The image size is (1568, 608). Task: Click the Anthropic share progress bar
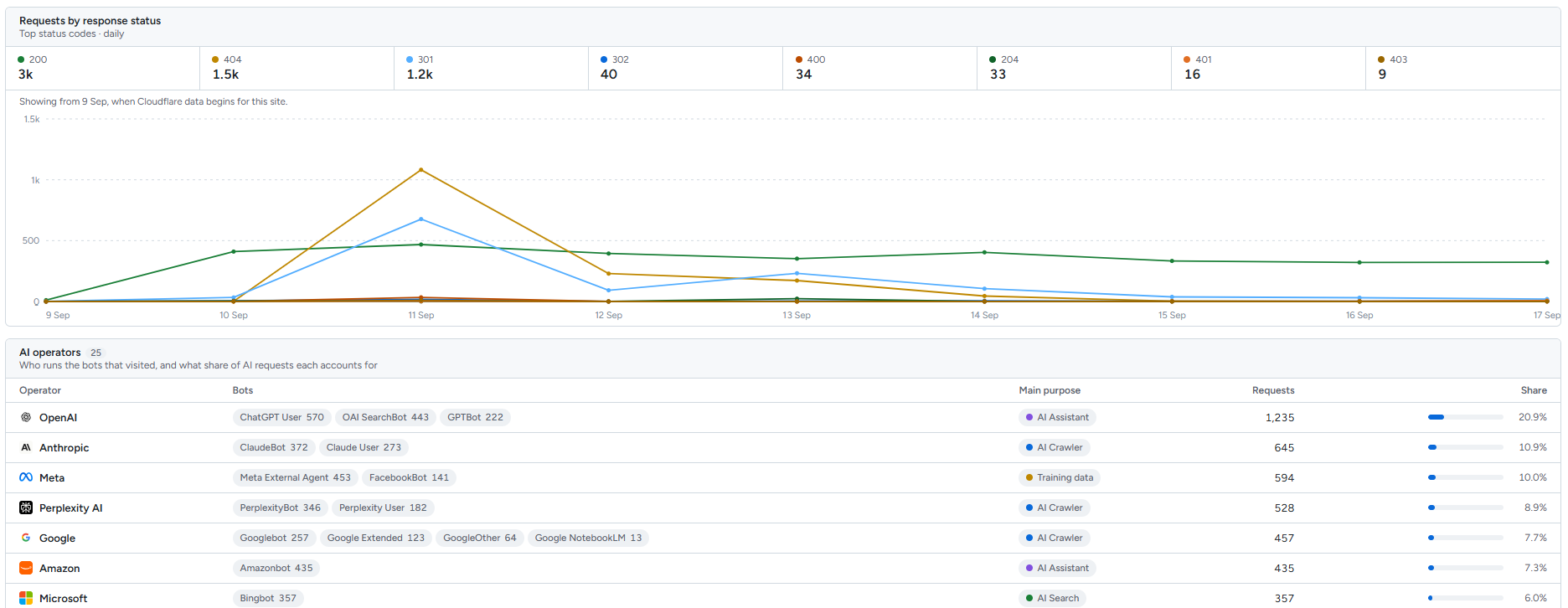pos(1465,447)
